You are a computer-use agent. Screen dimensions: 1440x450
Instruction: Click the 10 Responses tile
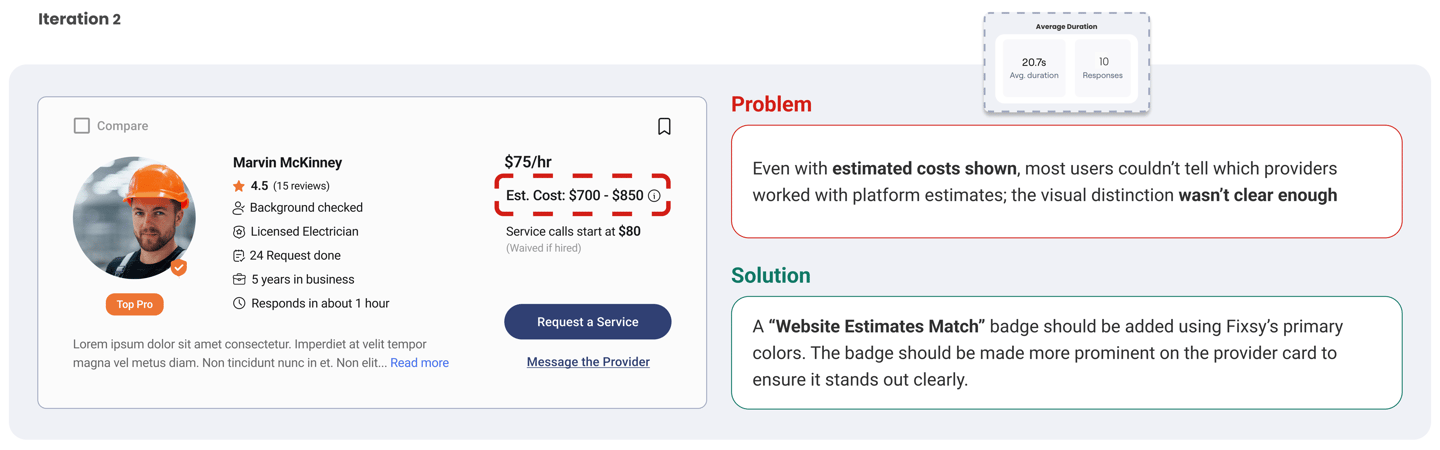[1103, 67]
